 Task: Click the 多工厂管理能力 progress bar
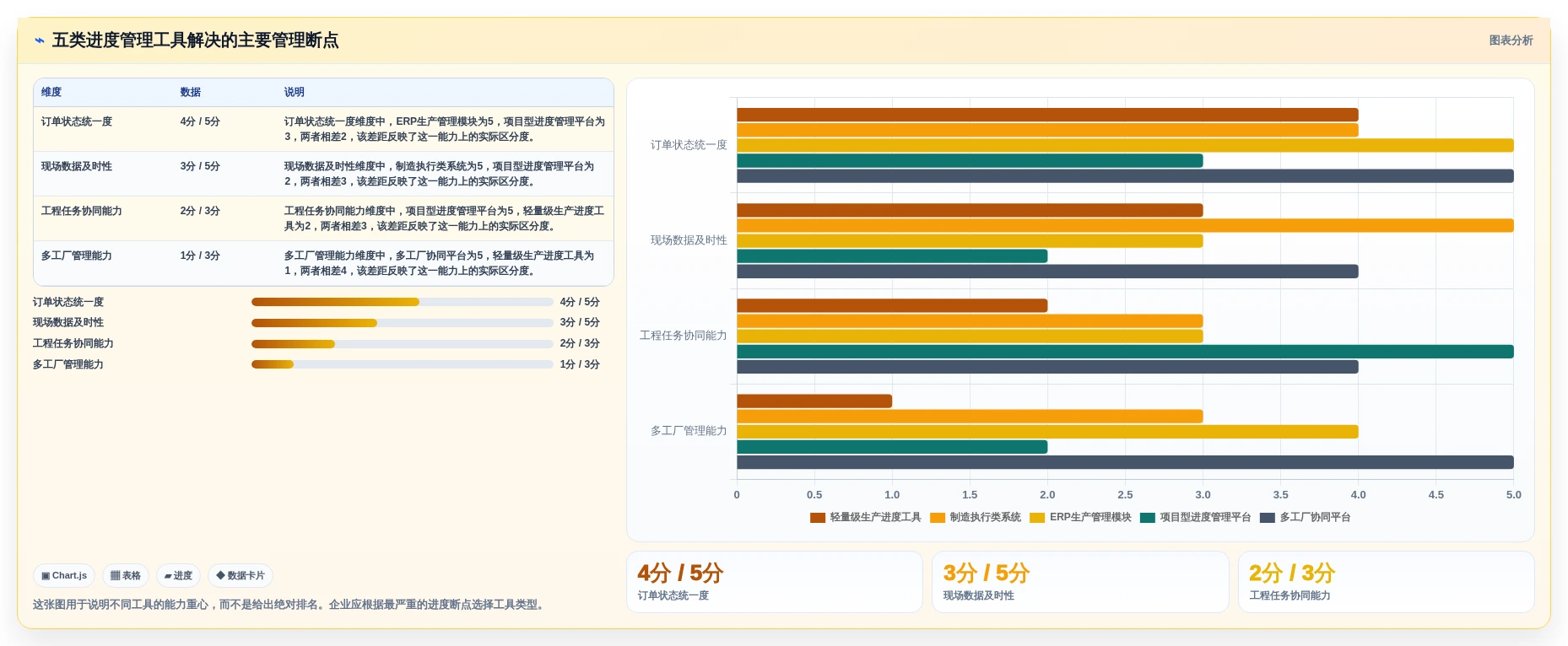[x=402, y=364]
